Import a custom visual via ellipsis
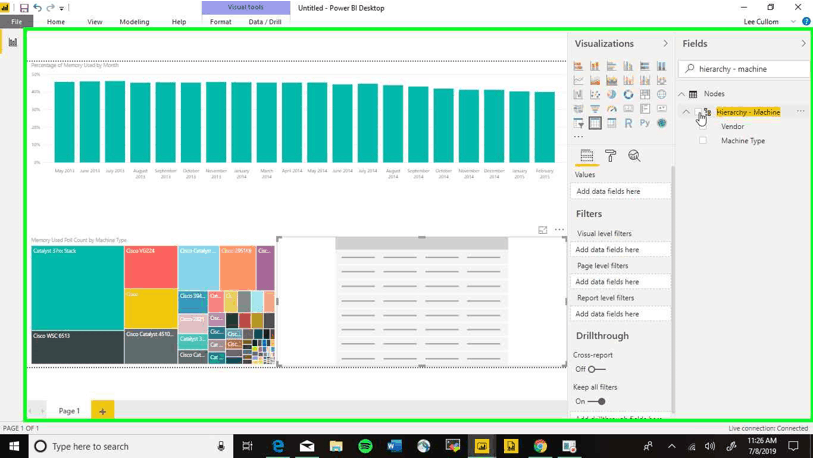 pos(578,137)
